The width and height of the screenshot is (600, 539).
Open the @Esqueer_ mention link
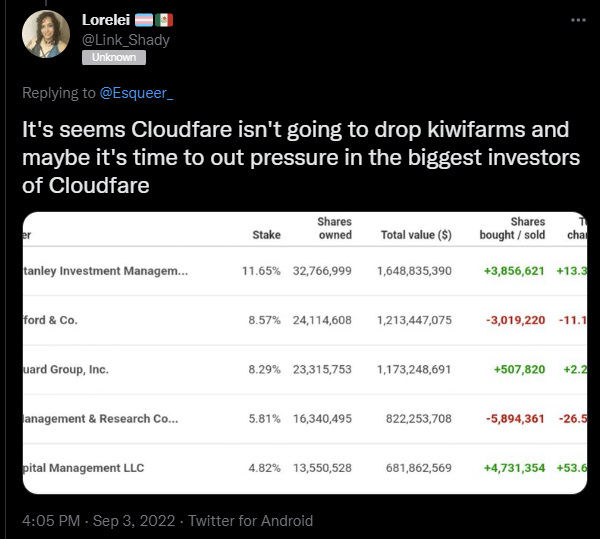tap(136, 93)
